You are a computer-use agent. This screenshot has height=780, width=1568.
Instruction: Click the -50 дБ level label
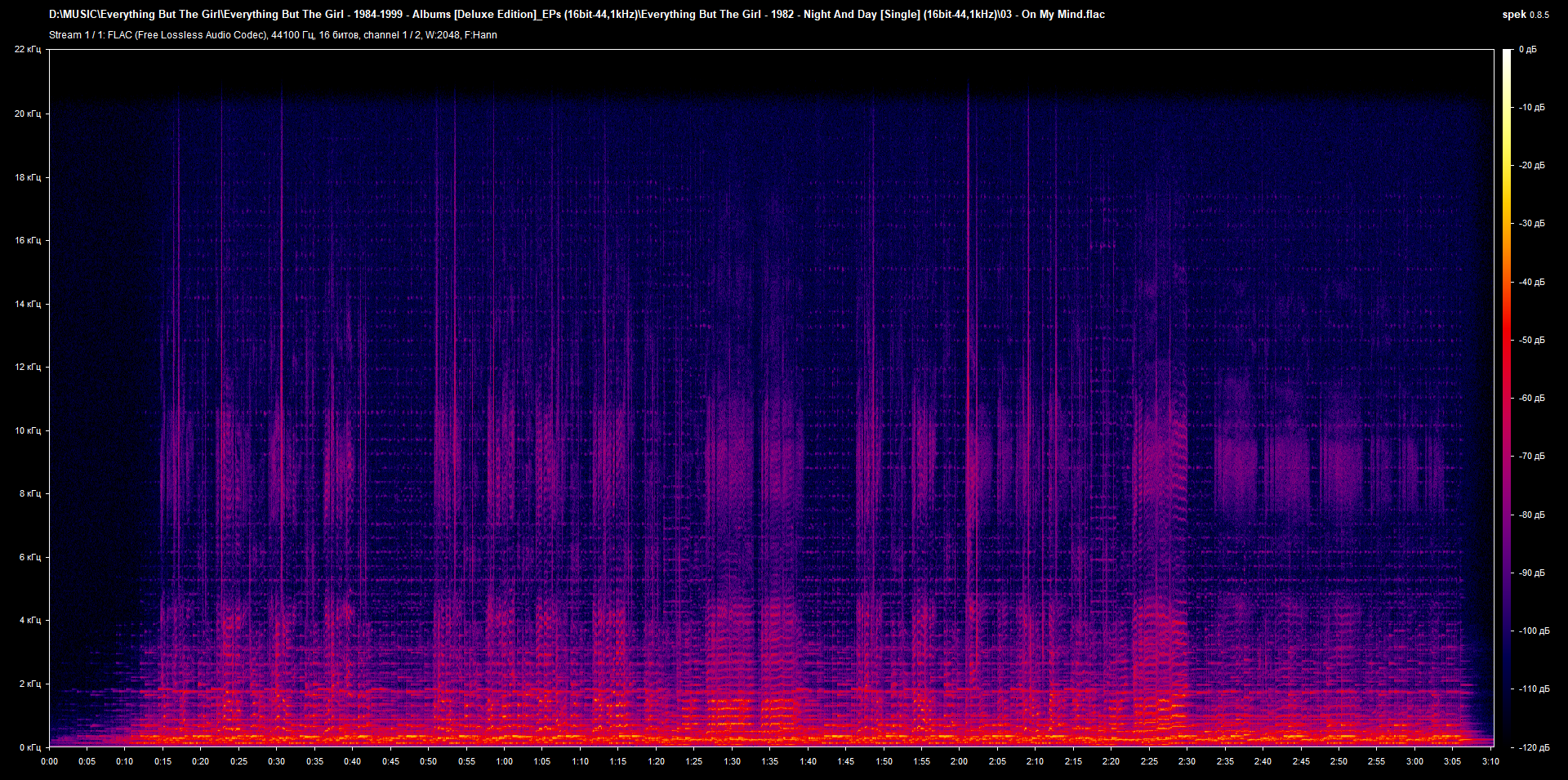[1530, 340]
